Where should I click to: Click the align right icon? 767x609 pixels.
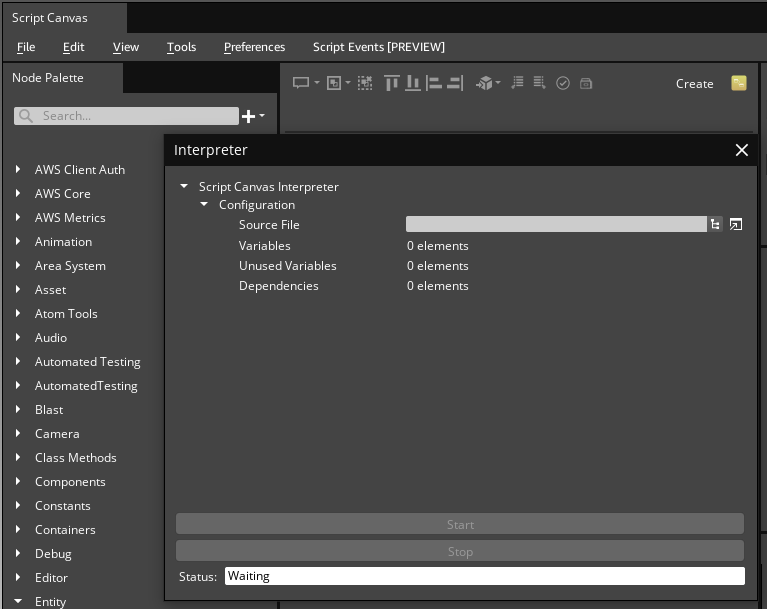[x=455, y=83]
